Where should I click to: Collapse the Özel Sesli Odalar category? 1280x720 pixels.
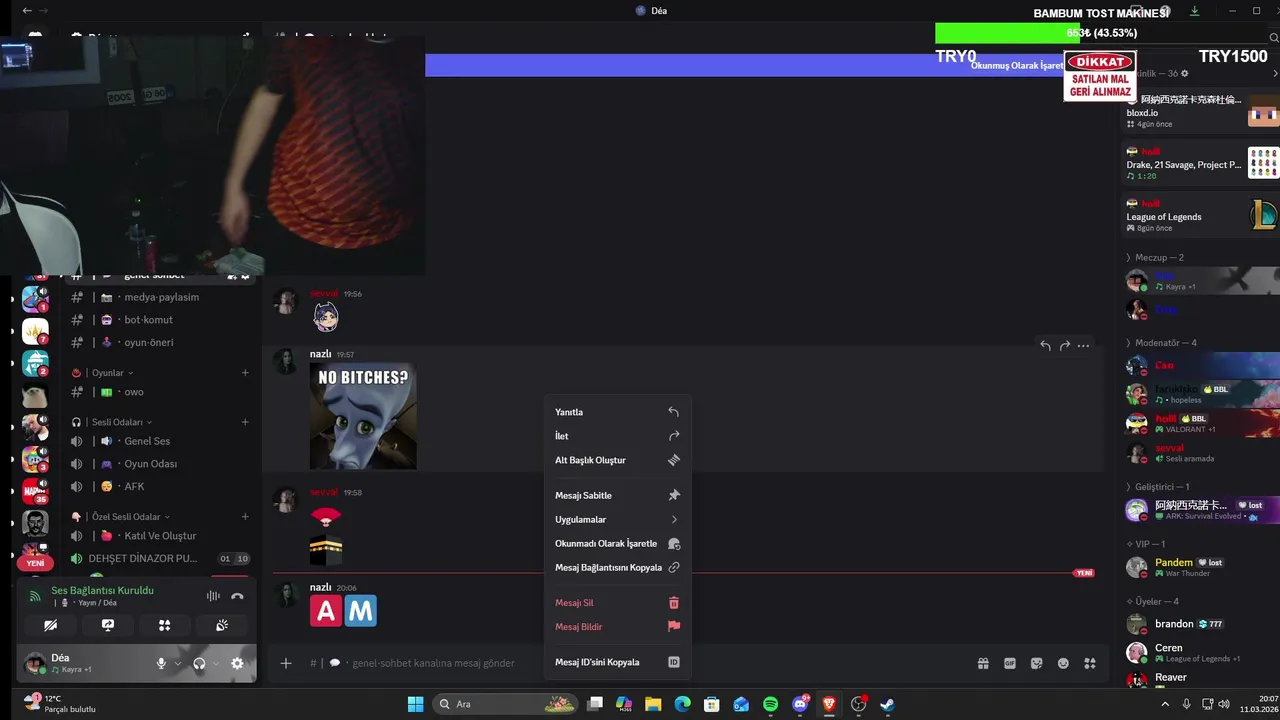[128, 517]
